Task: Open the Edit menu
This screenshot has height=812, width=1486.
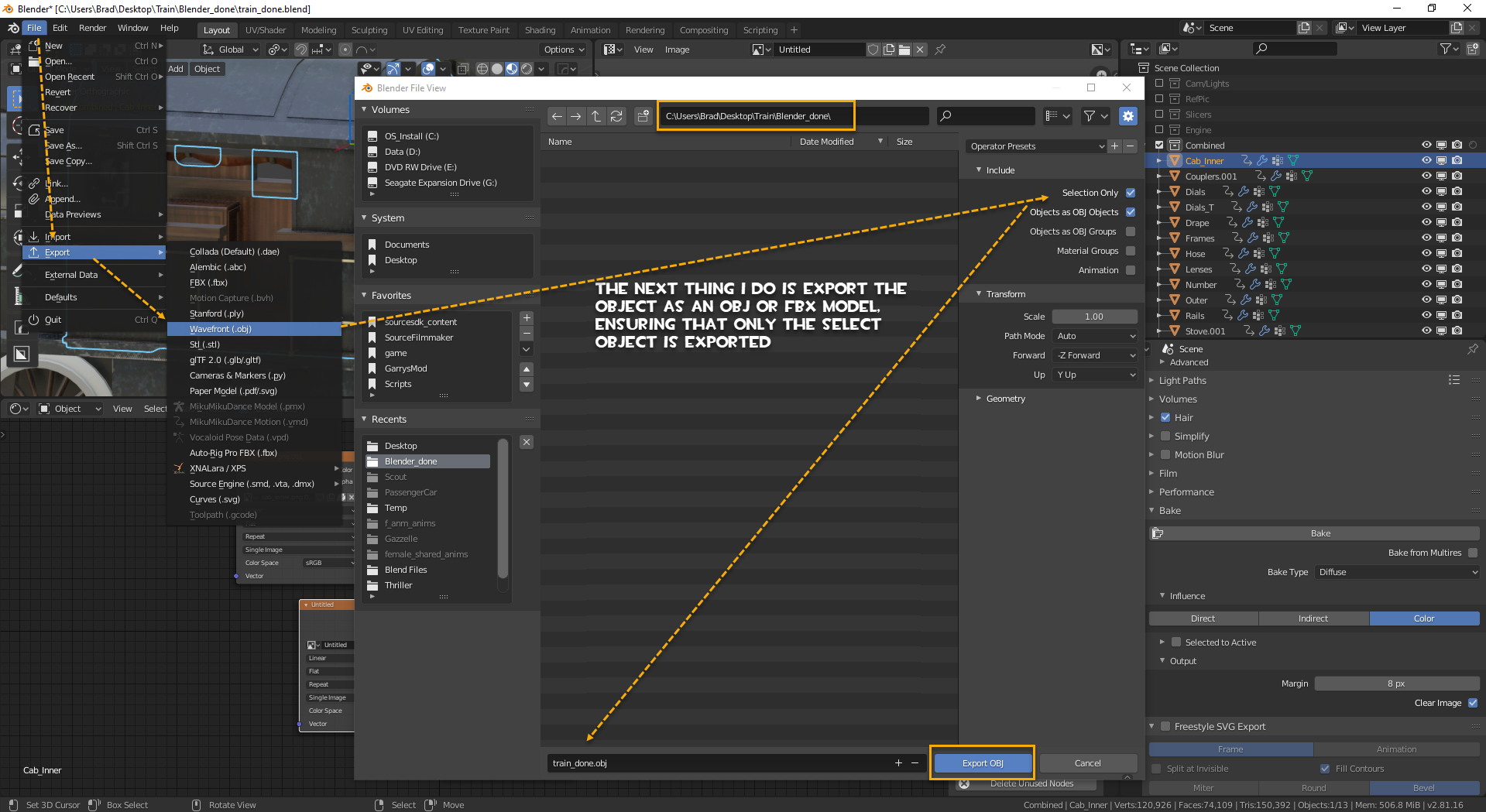Action: pyautogui.click(x=60, y=28)
